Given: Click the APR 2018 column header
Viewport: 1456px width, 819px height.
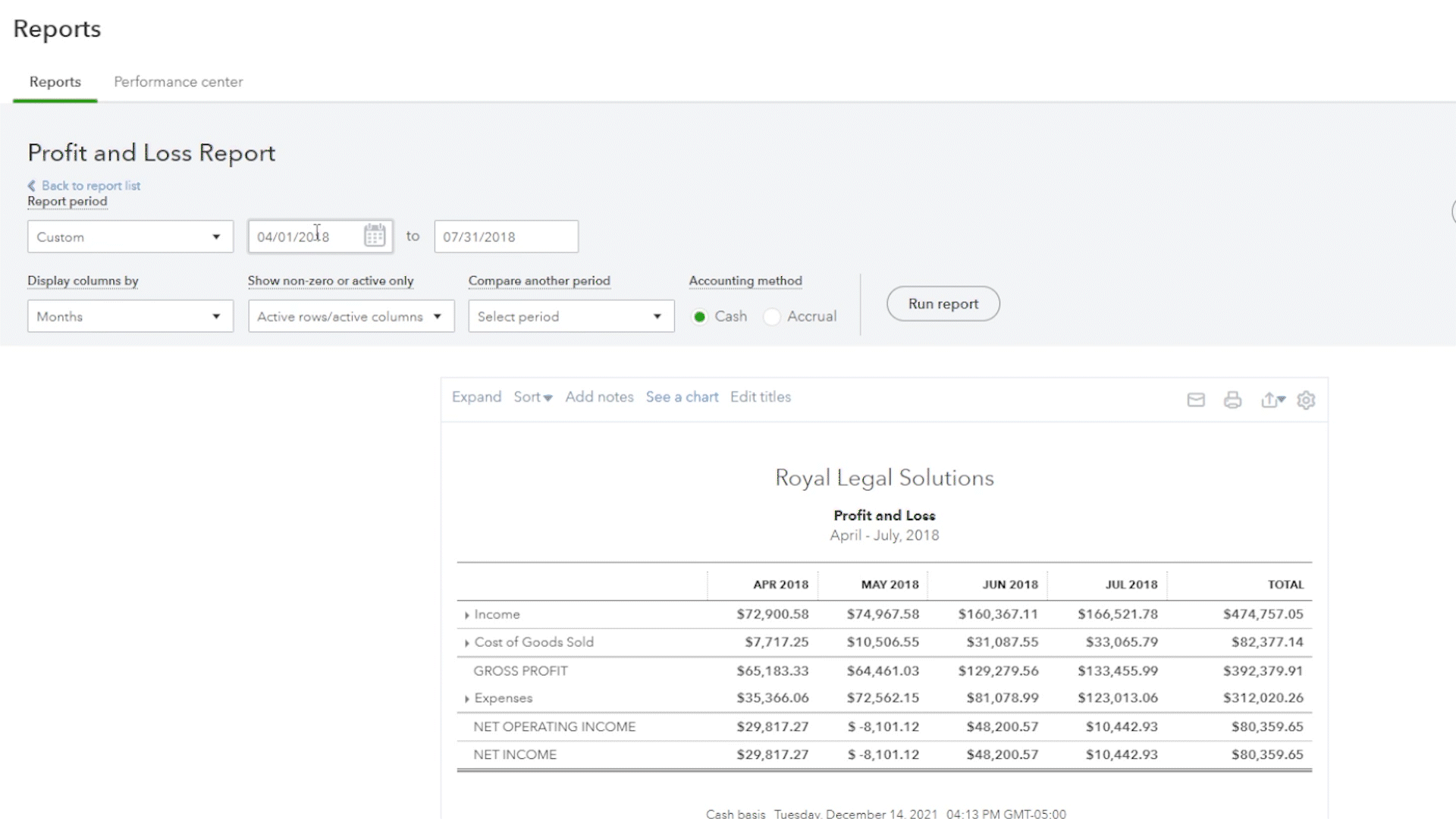Looking at the screenshot, I should click(780, 585).
